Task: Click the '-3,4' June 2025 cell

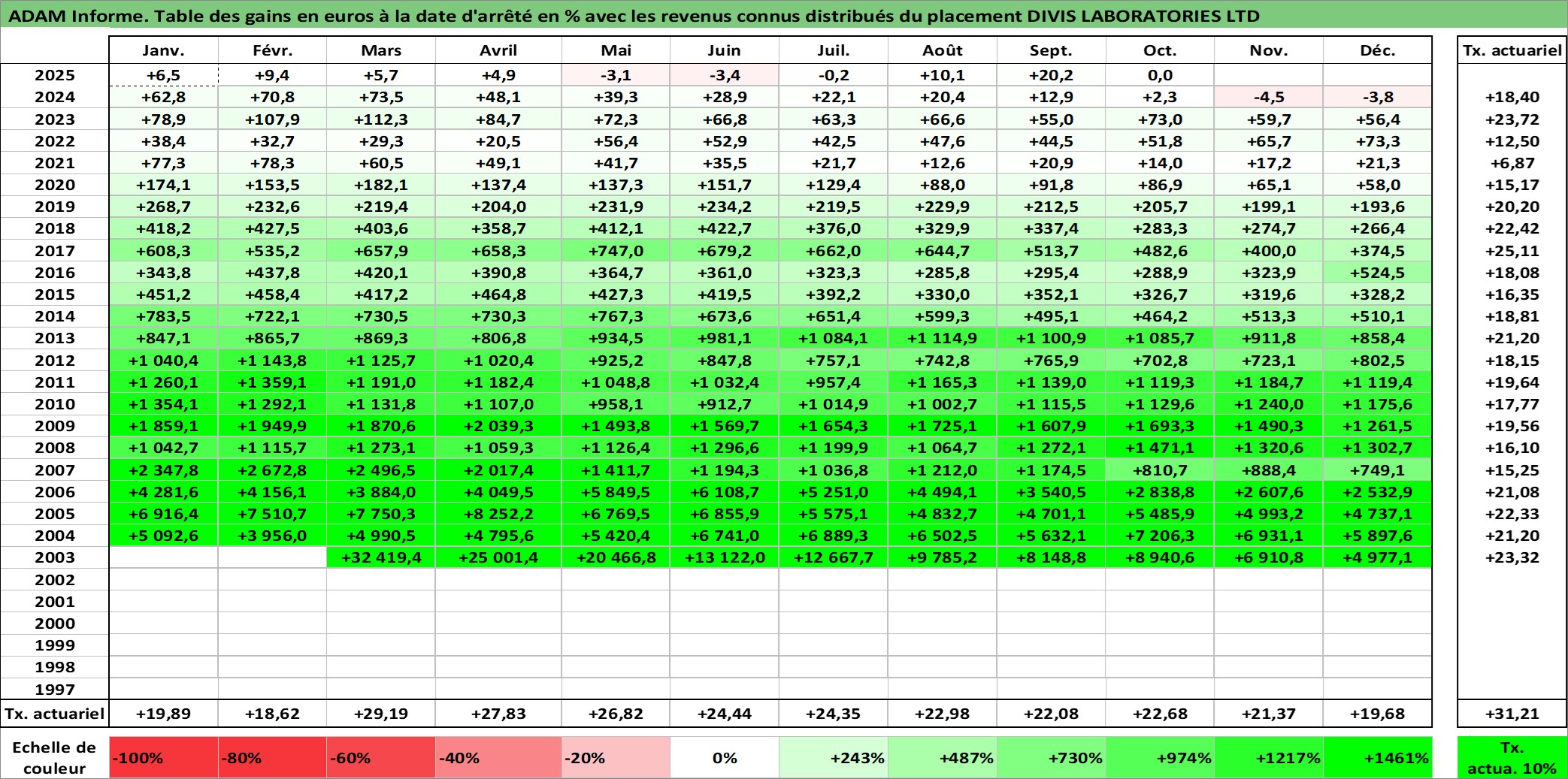Action: (x=725, y=75)
